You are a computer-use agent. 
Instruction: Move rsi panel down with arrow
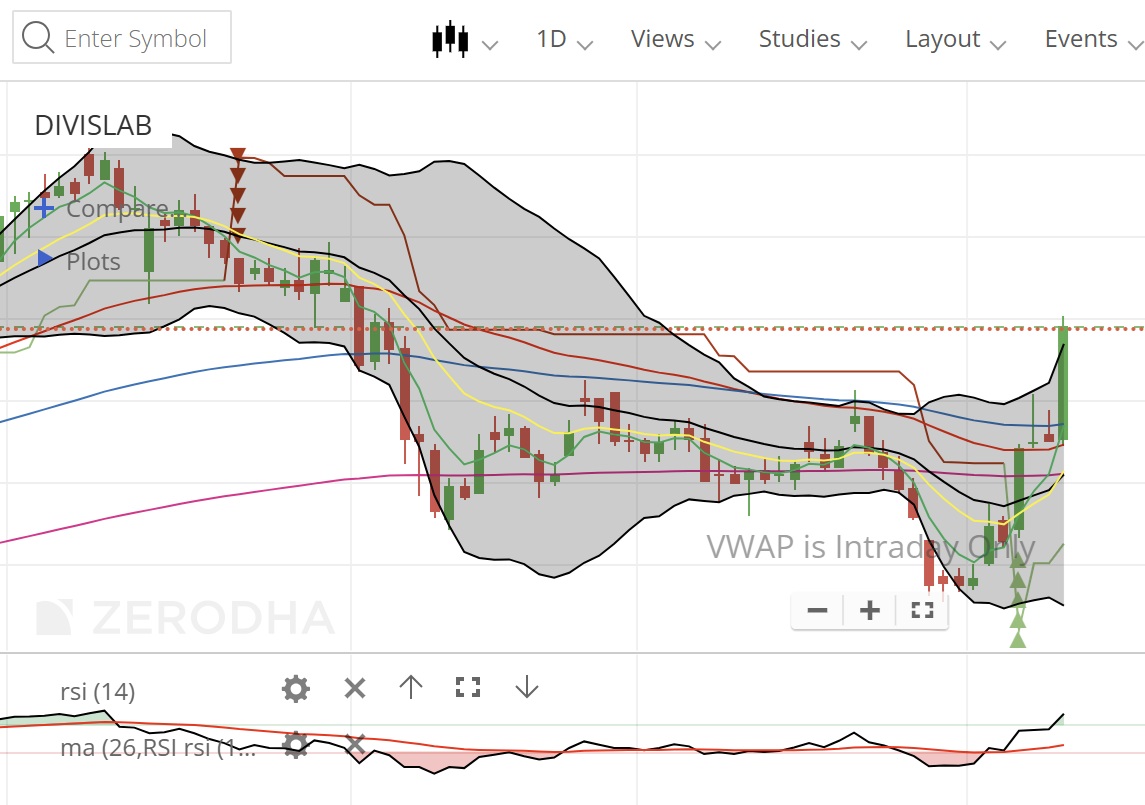tap(526, 687)
